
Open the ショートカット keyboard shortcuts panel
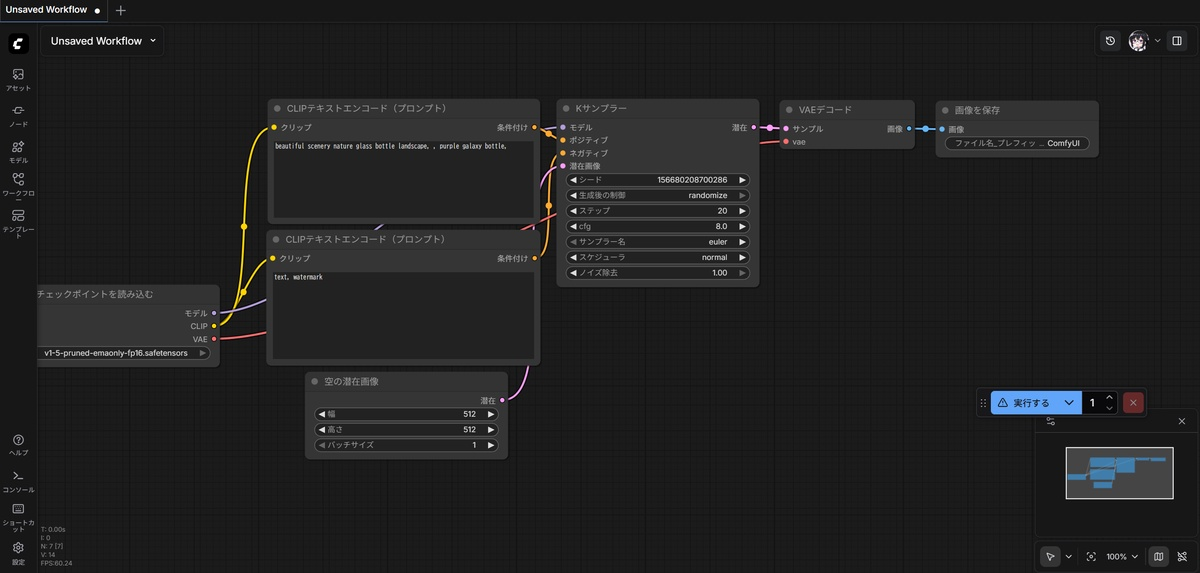click(x=18, y=517)
